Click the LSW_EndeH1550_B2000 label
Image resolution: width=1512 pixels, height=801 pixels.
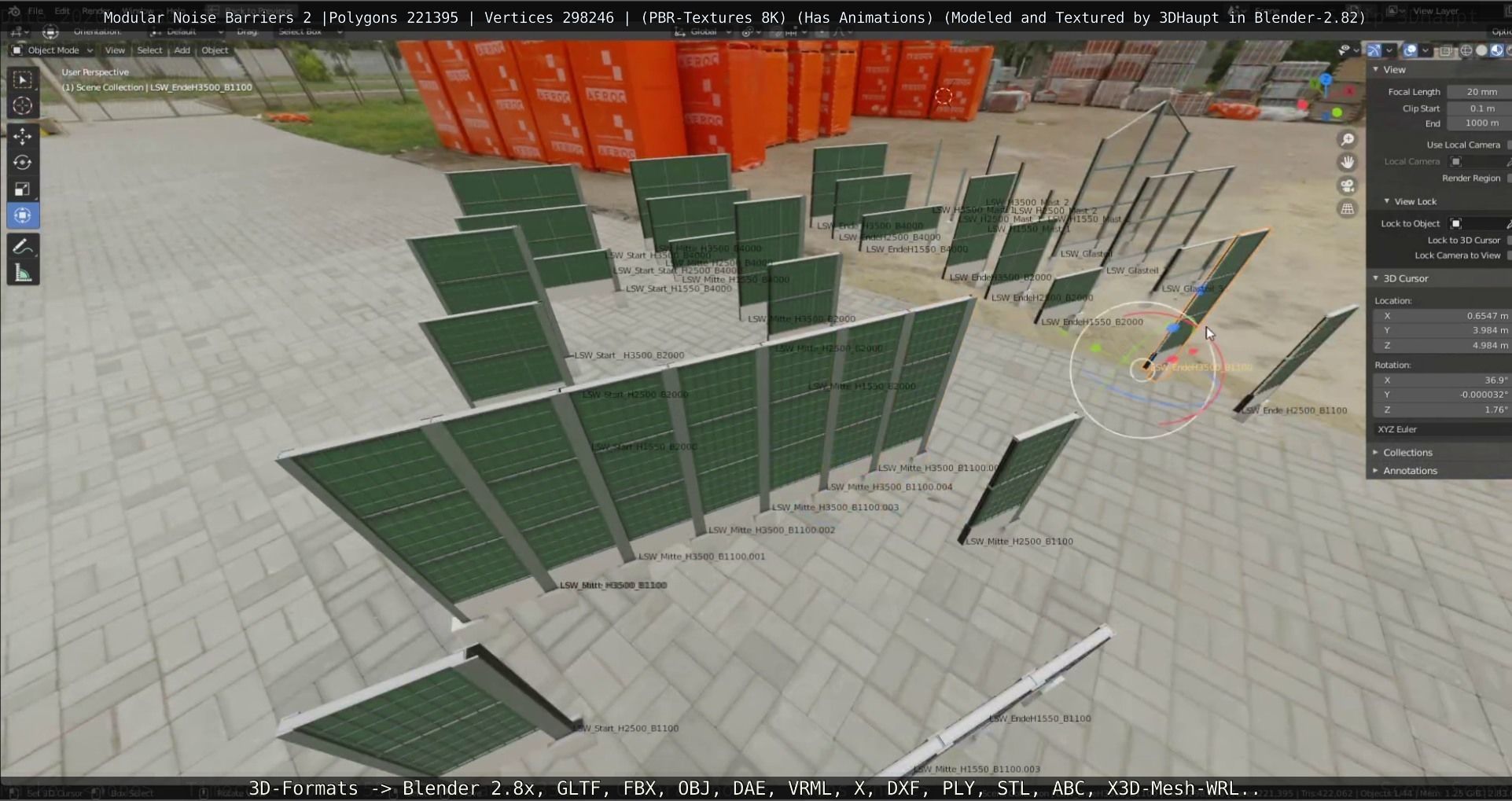(1092, 322)
